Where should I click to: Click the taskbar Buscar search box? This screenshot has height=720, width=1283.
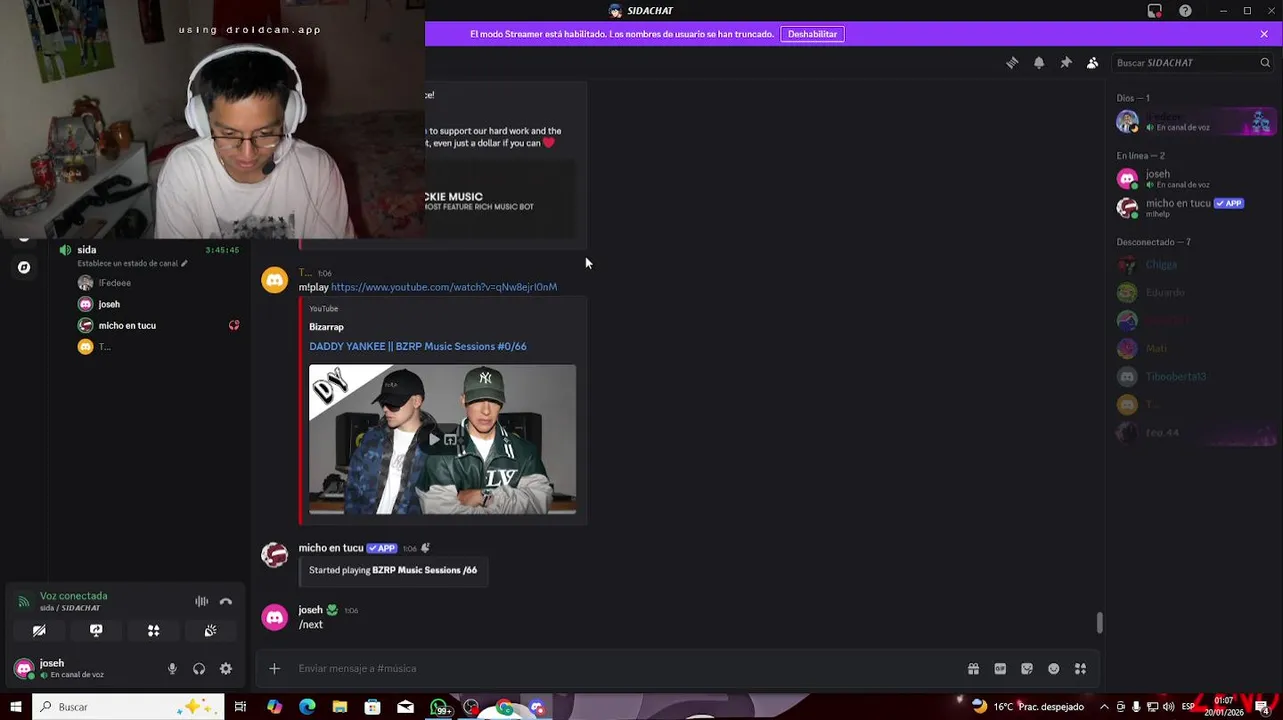click(x=129, y=707)
